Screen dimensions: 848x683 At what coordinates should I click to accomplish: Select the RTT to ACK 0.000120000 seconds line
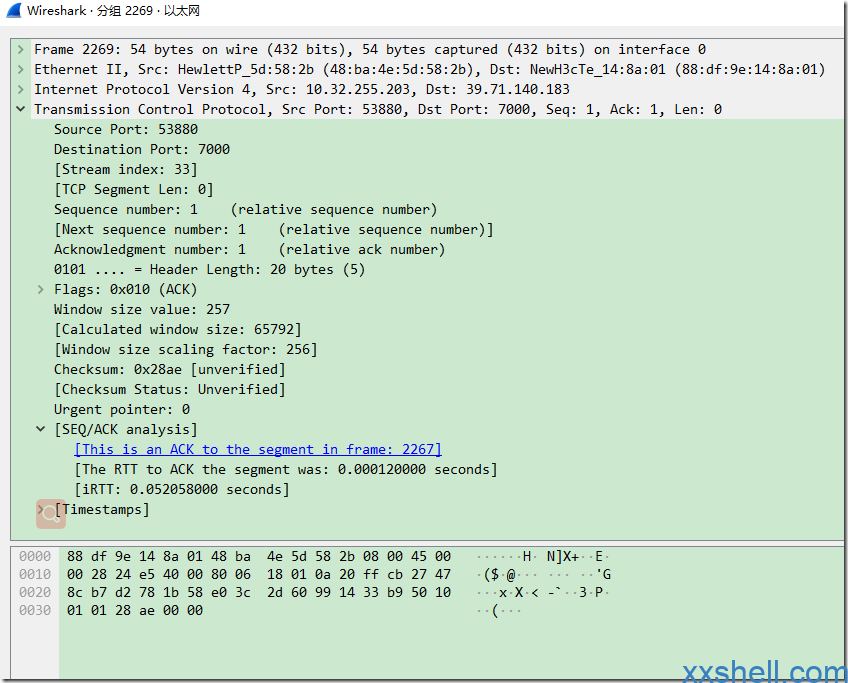click(286, 470)
